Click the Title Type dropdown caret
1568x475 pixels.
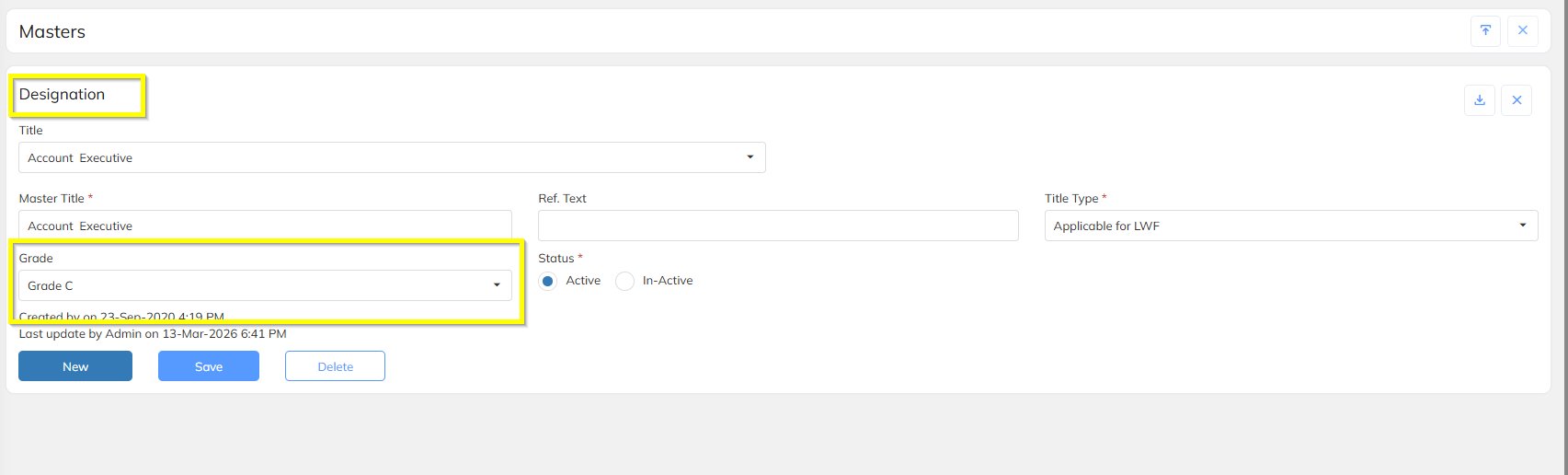pyautogui.click(x=1523, y=226)
